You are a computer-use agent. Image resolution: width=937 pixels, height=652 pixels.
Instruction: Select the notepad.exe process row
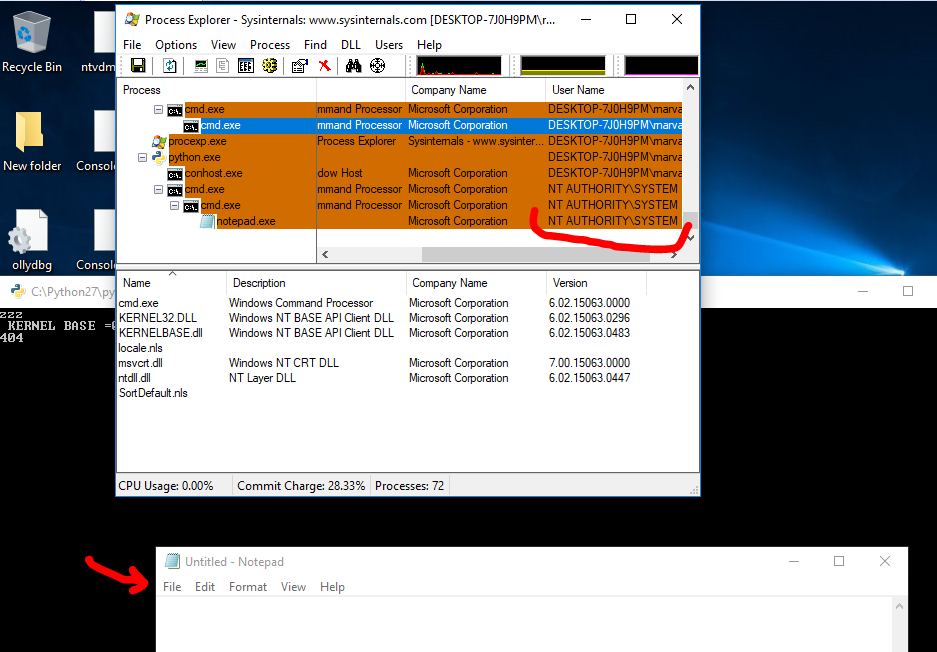tap(245, 221)
